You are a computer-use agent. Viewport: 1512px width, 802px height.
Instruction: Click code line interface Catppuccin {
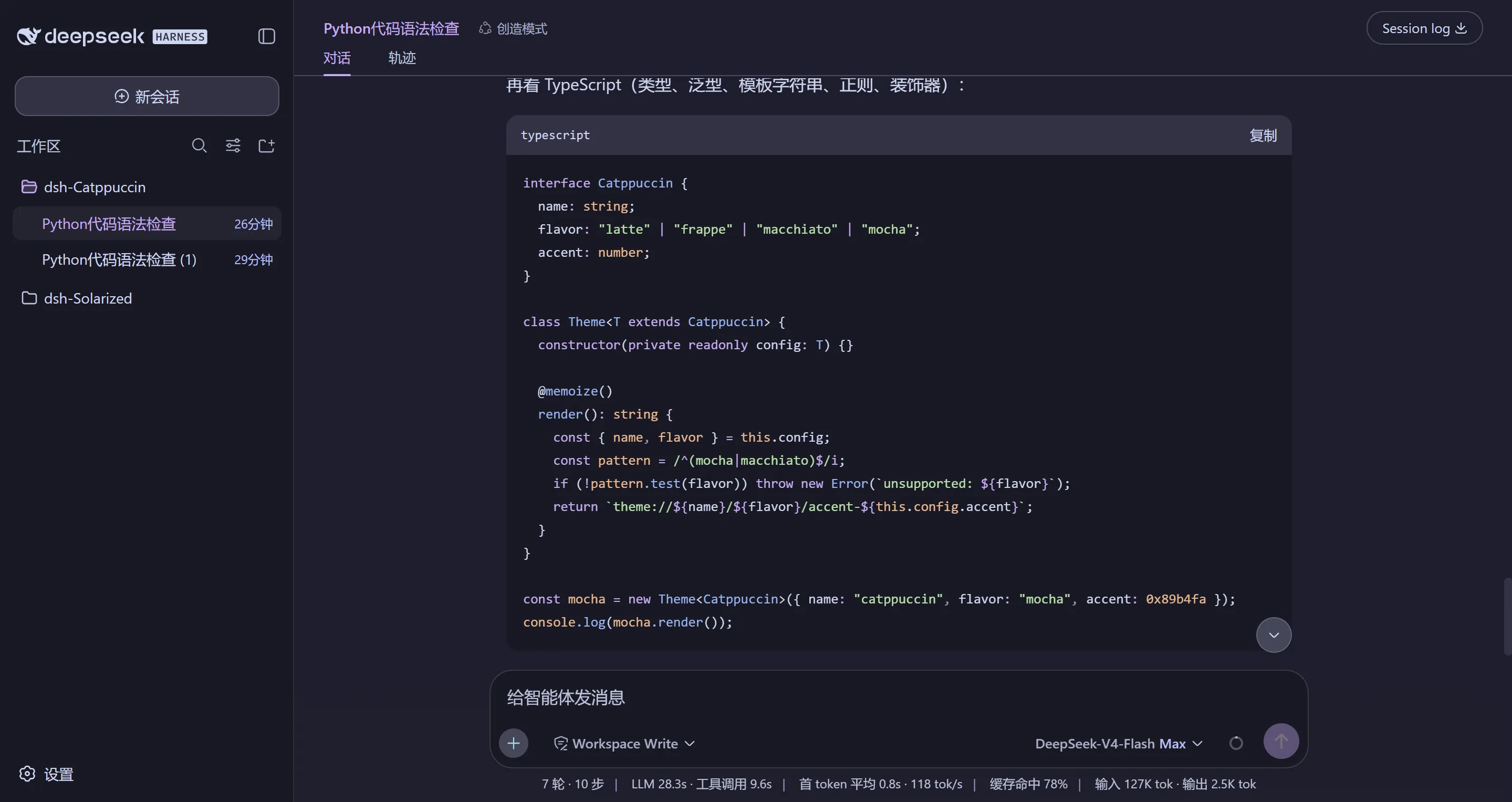[605, 183]
